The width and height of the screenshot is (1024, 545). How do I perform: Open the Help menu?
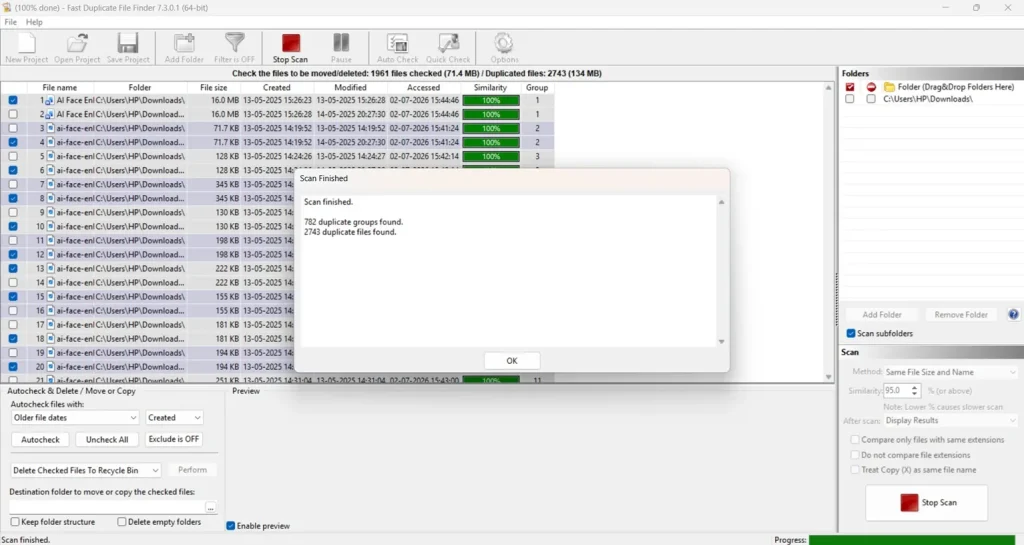(x=34, y=22)
